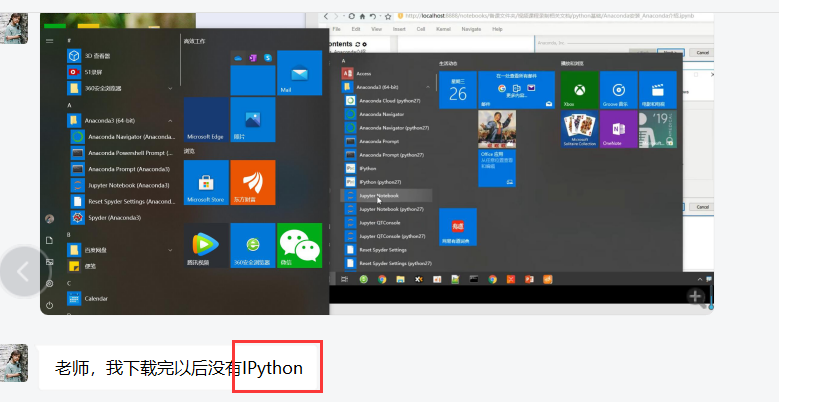Open Microsoft Solitaire Collection tile
Viewport: 816px width, 402px height.
tap(580, 129)
